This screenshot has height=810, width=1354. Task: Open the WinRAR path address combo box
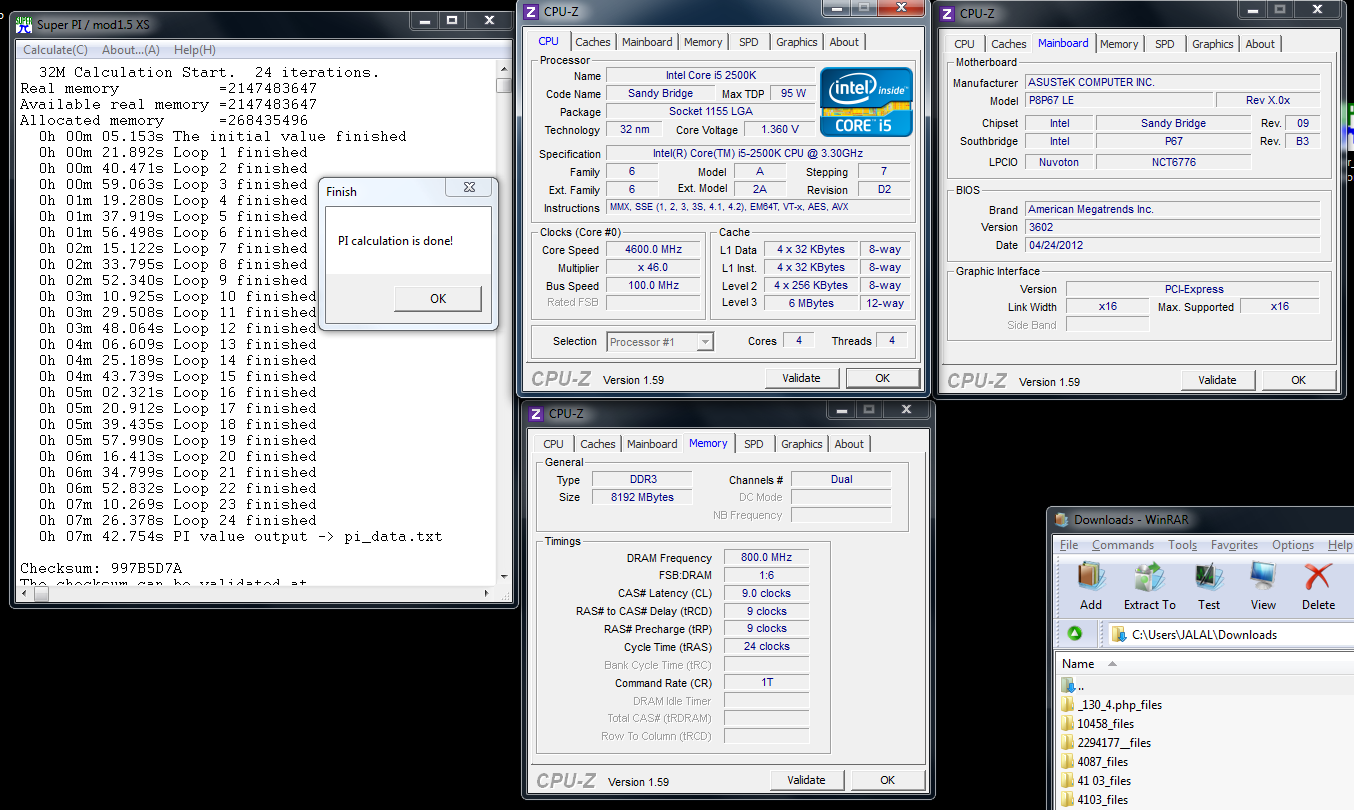(1230, 634)
